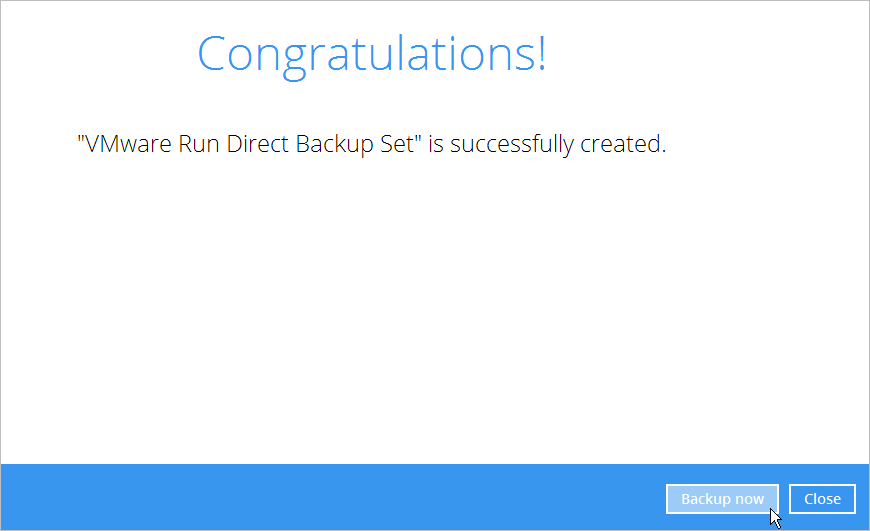
Task: Click the word Set in the message
Action: coord(397,144)
